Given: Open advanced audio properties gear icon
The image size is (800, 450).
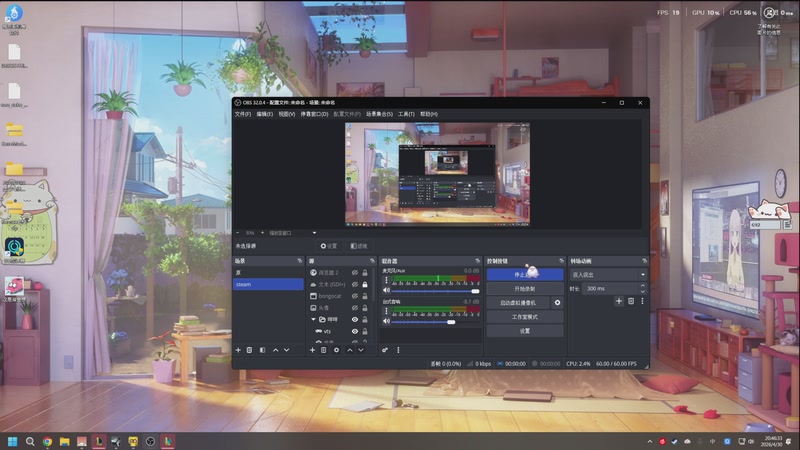Looking at the screenshot, I should coord(385,350).
